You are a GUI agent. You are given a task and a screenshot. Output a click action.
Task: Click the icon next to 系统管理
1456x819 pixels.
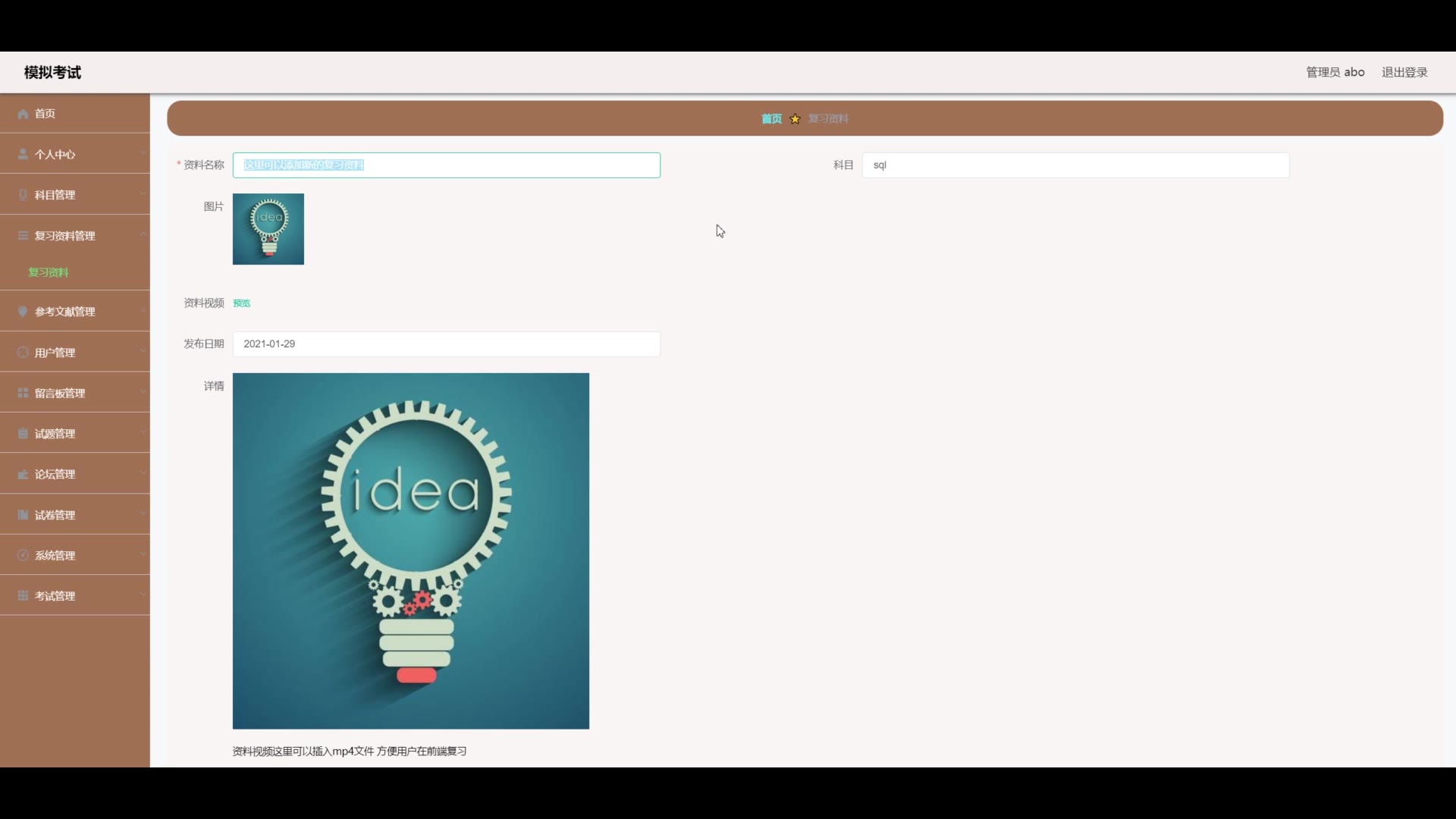pos(23,555)
